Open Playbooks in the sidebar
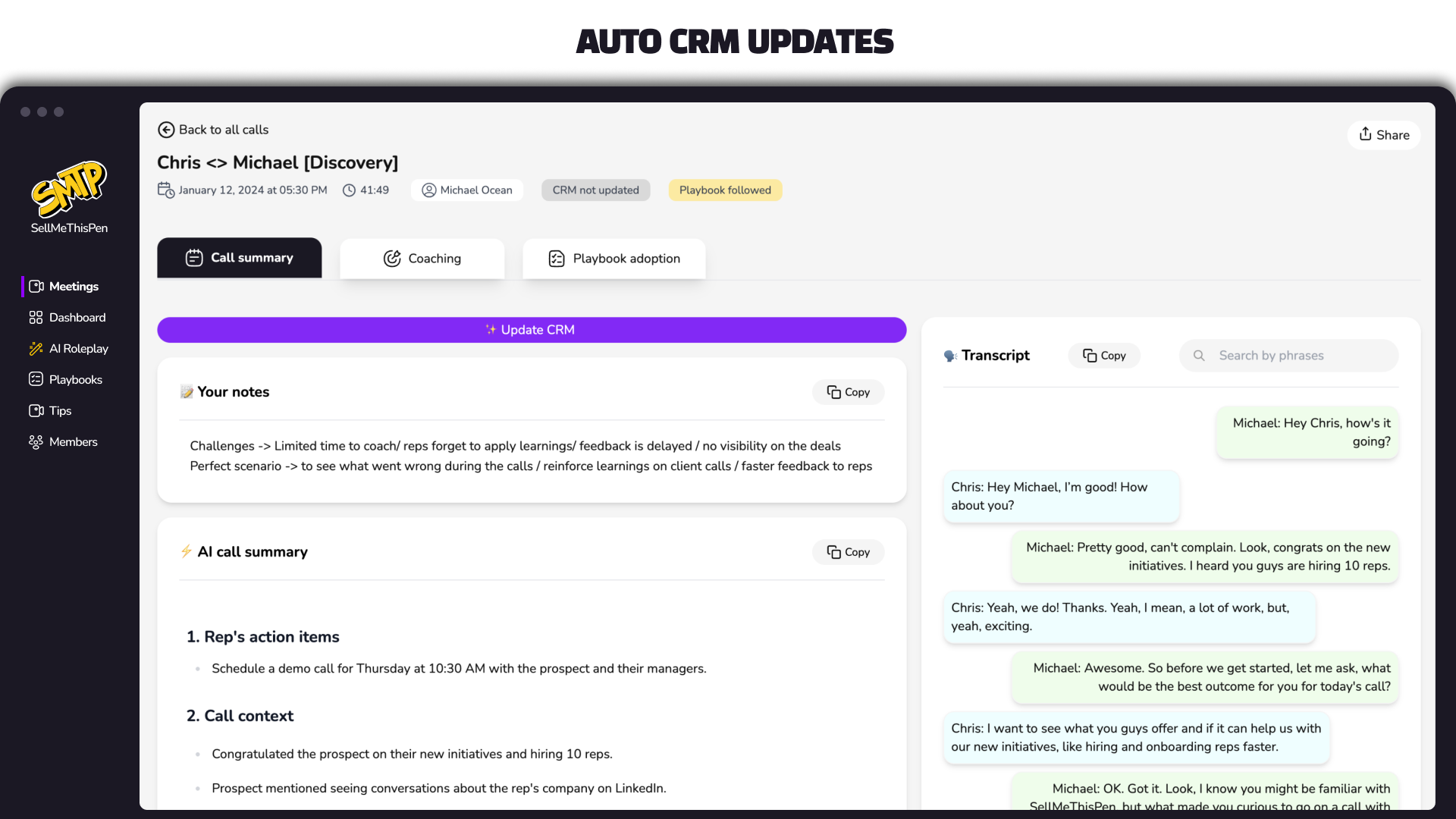Viewport: 1456px width, 819px height. pyautogui.click(x=76, y=380)
